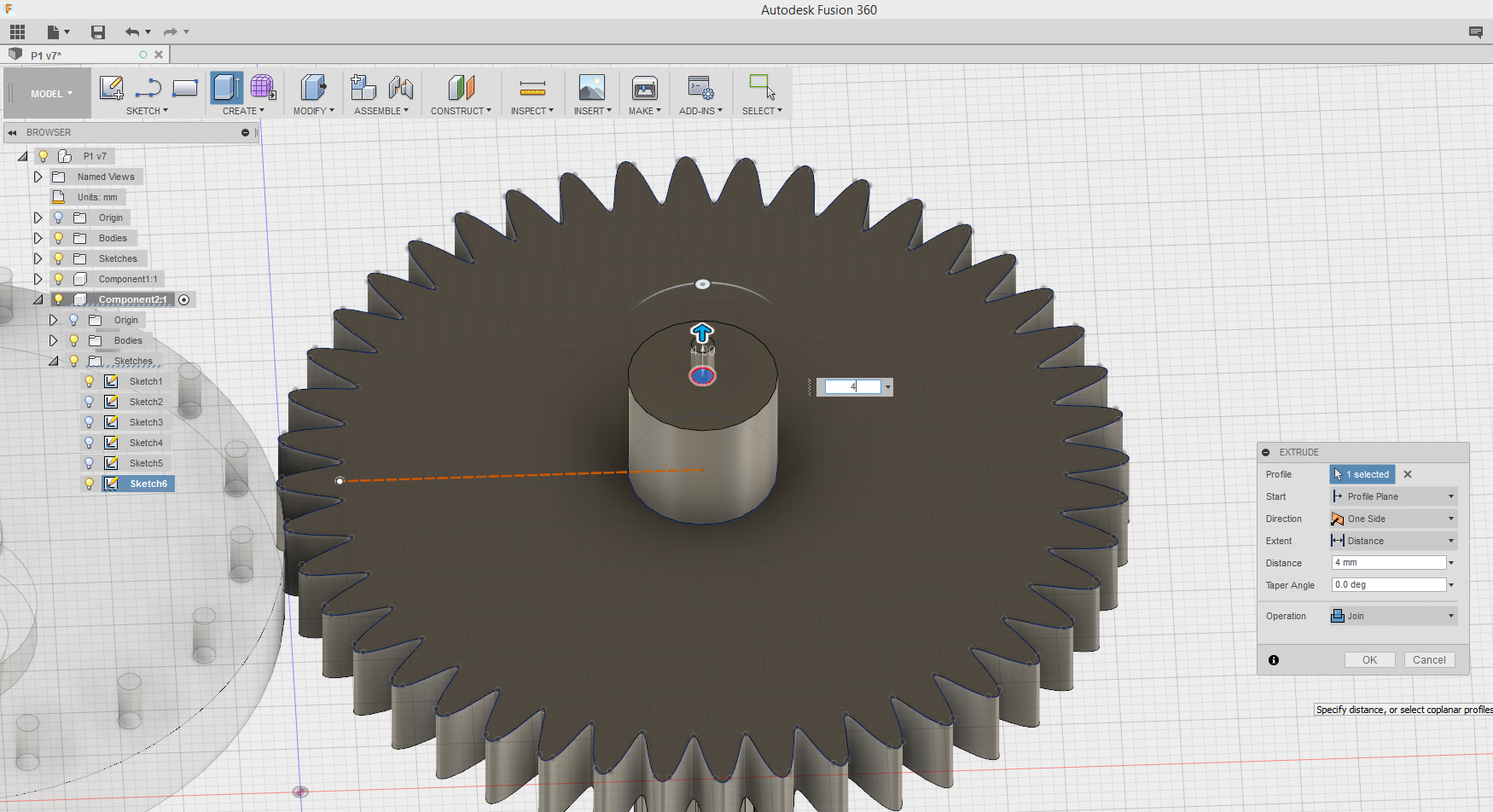This screenshot has height=812, width=1493.
Task: Click the Measure inspect icon
Action: (532, 89)
